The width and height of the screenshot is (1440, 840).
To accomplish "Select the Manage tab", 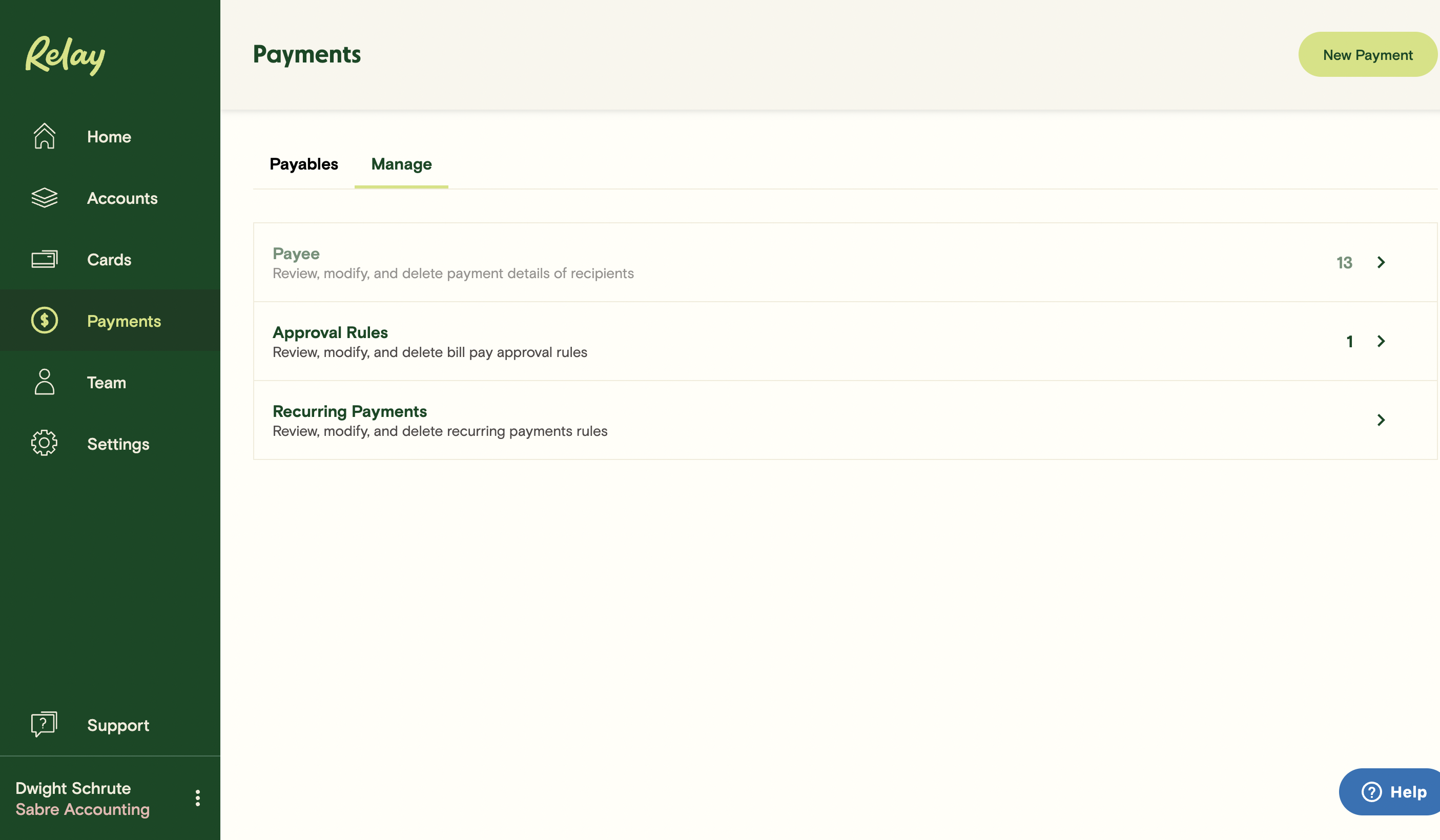I will (401, 164).
